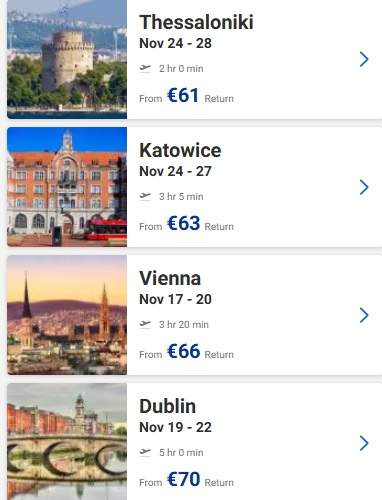Select the Vienna destination title
382x500 pixels.
point(170,278)
